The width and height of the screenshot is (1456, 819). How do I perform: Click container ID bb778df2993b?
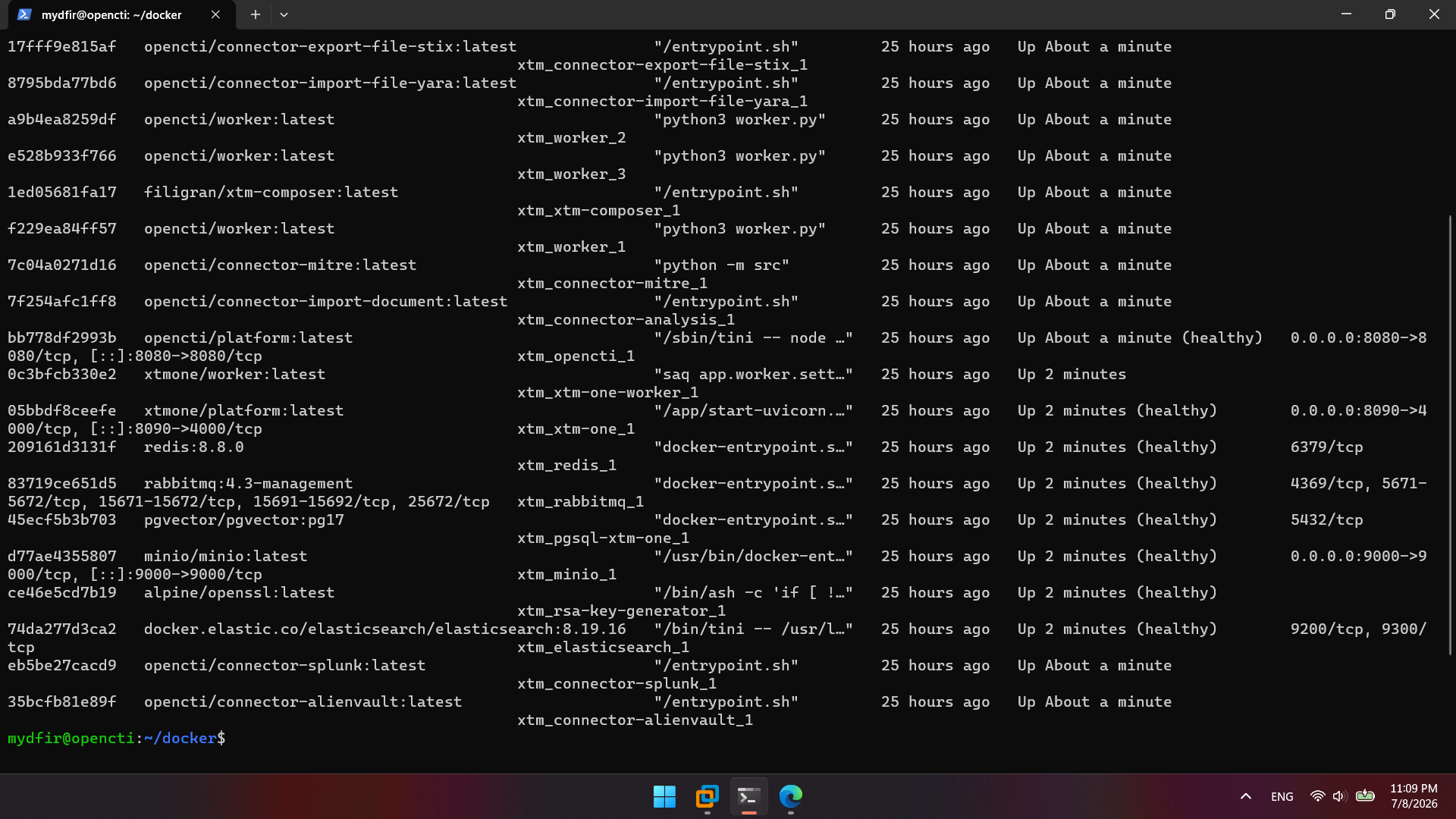point(62,337)
